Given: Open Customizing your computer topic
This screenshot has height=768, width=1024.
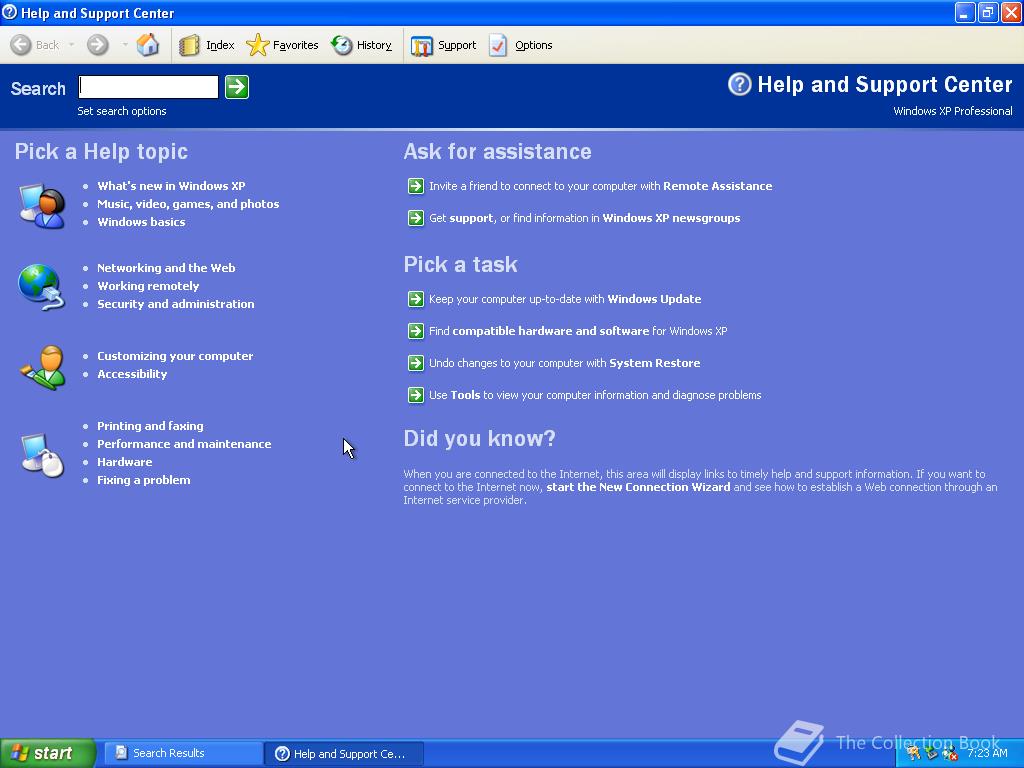Looking at the screenshot, I should [175, 356].
